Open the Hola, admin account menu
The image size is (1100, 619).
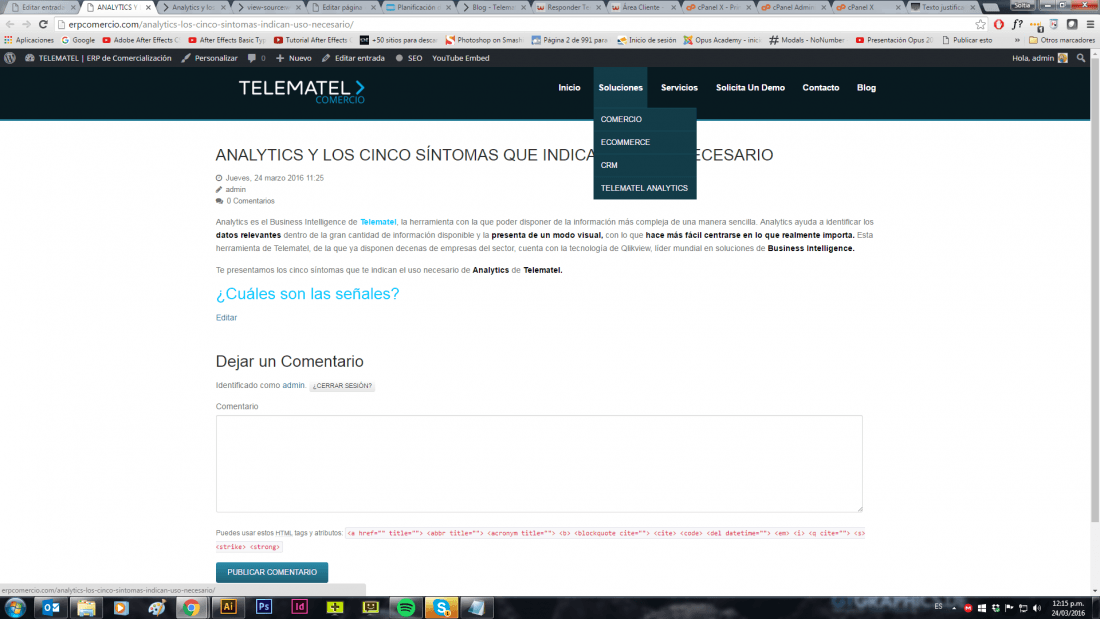click(x=1040, y=58)
